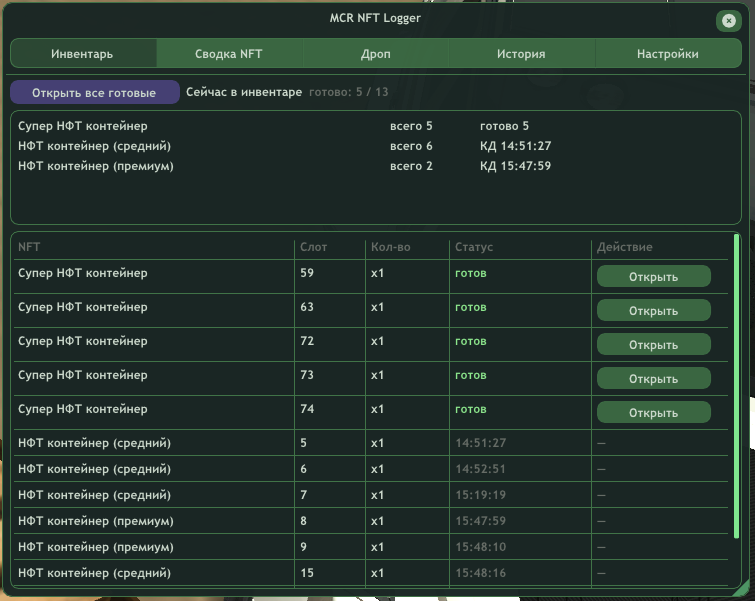This screenshot has height=601, width=755.
Task: Select НФТ контейнер (премиум) row in slot 8
Action: [x=371, y=521]
